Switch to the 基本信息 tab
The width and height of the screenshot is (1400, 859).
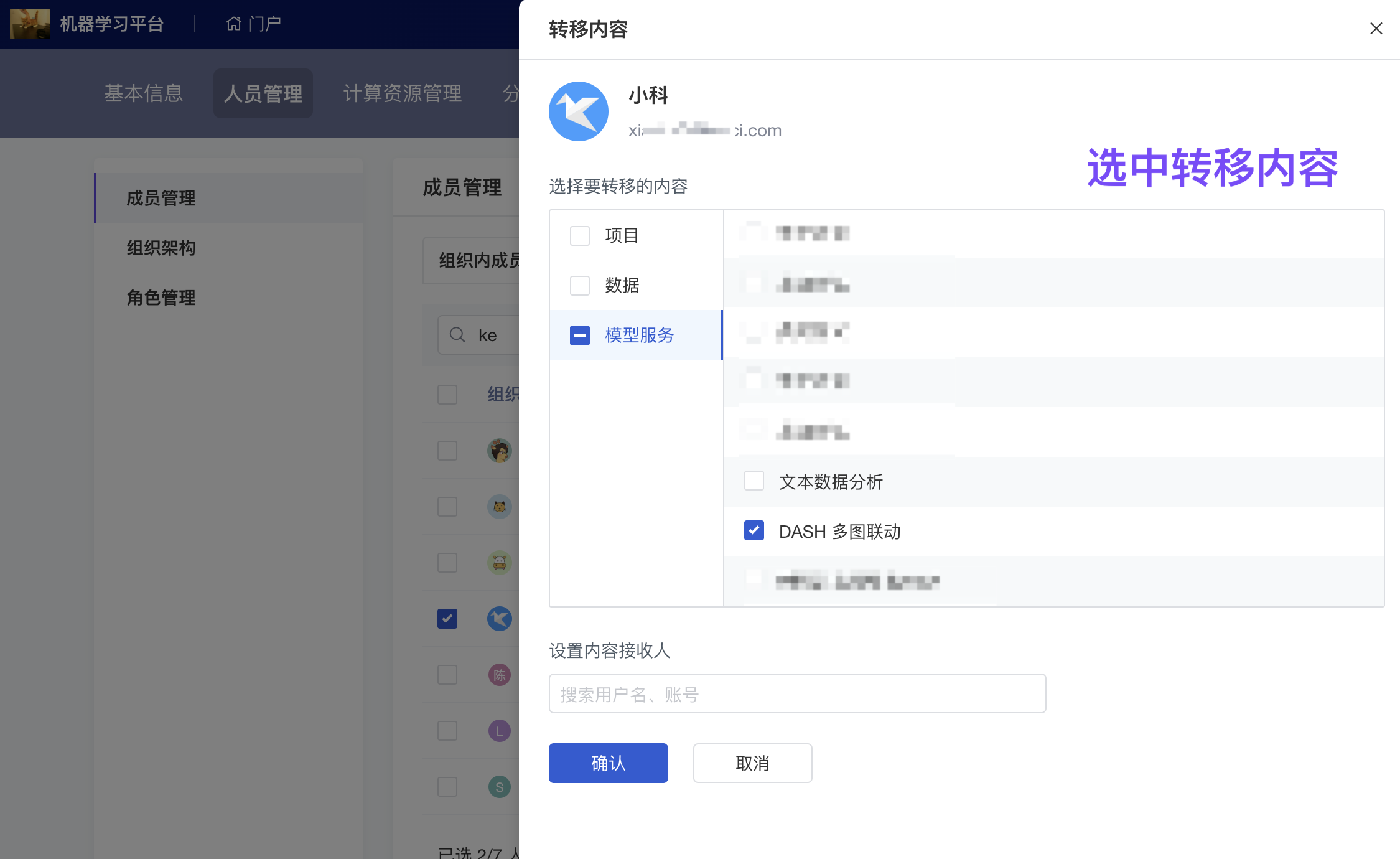[x=144, y=93]
